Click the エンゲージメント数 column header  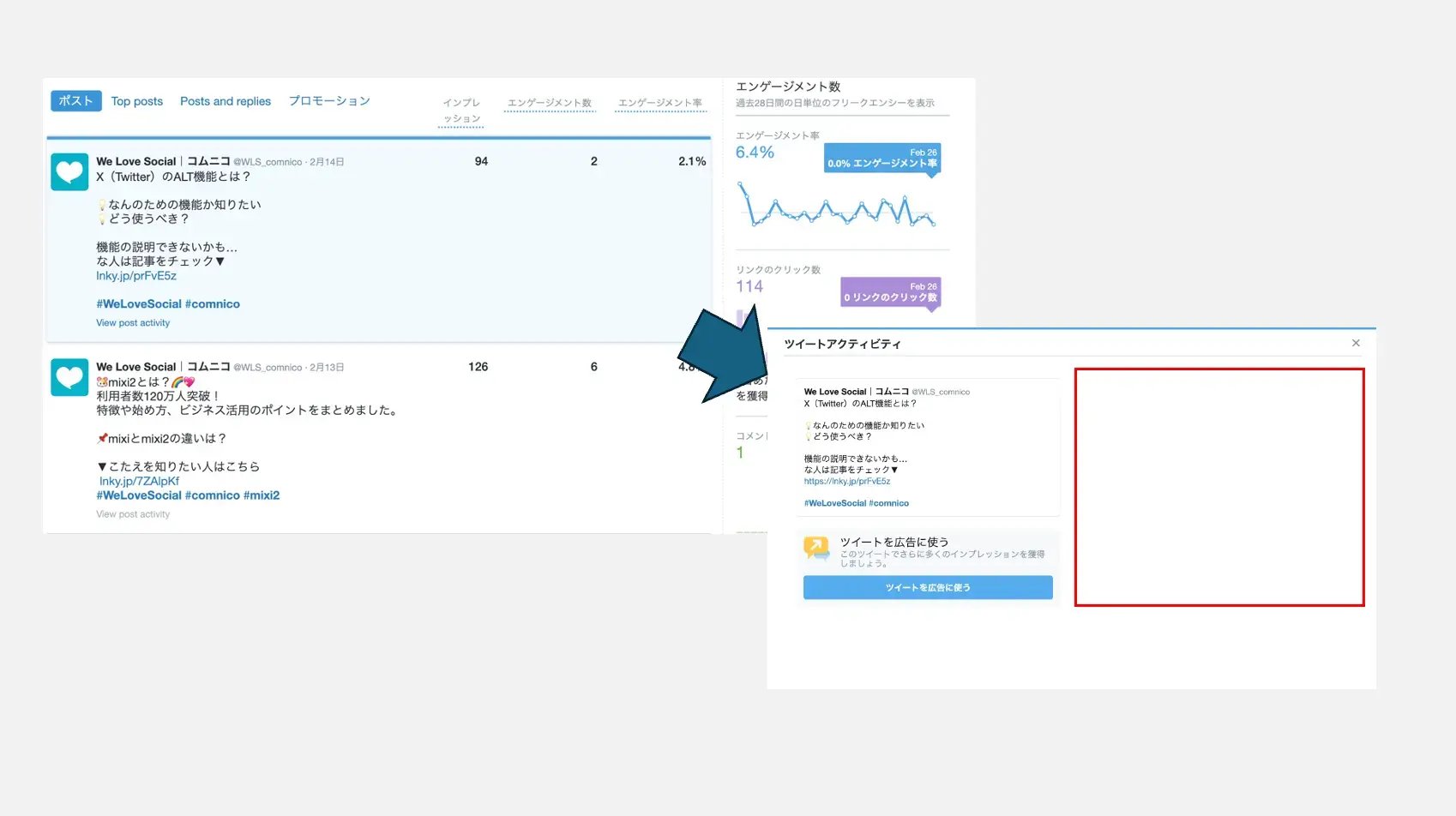550,103
